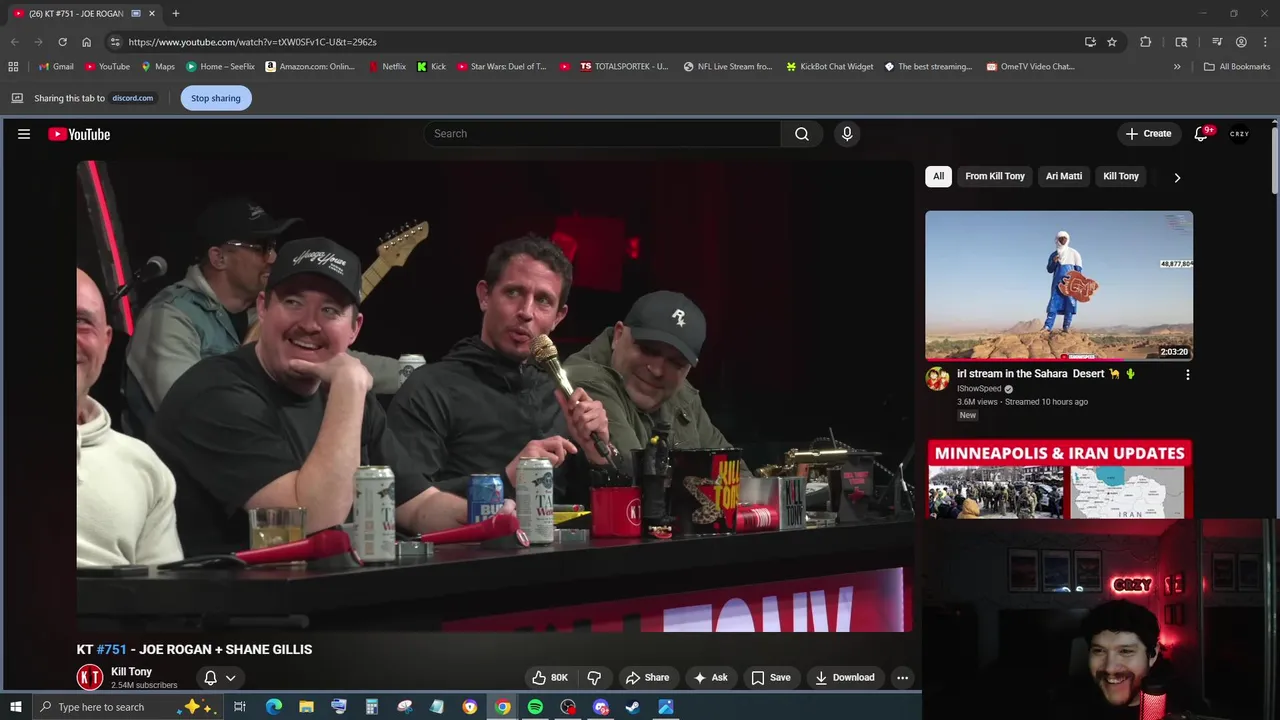Select the Ari Matti chip
Viewport: 1280px width, 720px height.
[x=1064, y=176]
